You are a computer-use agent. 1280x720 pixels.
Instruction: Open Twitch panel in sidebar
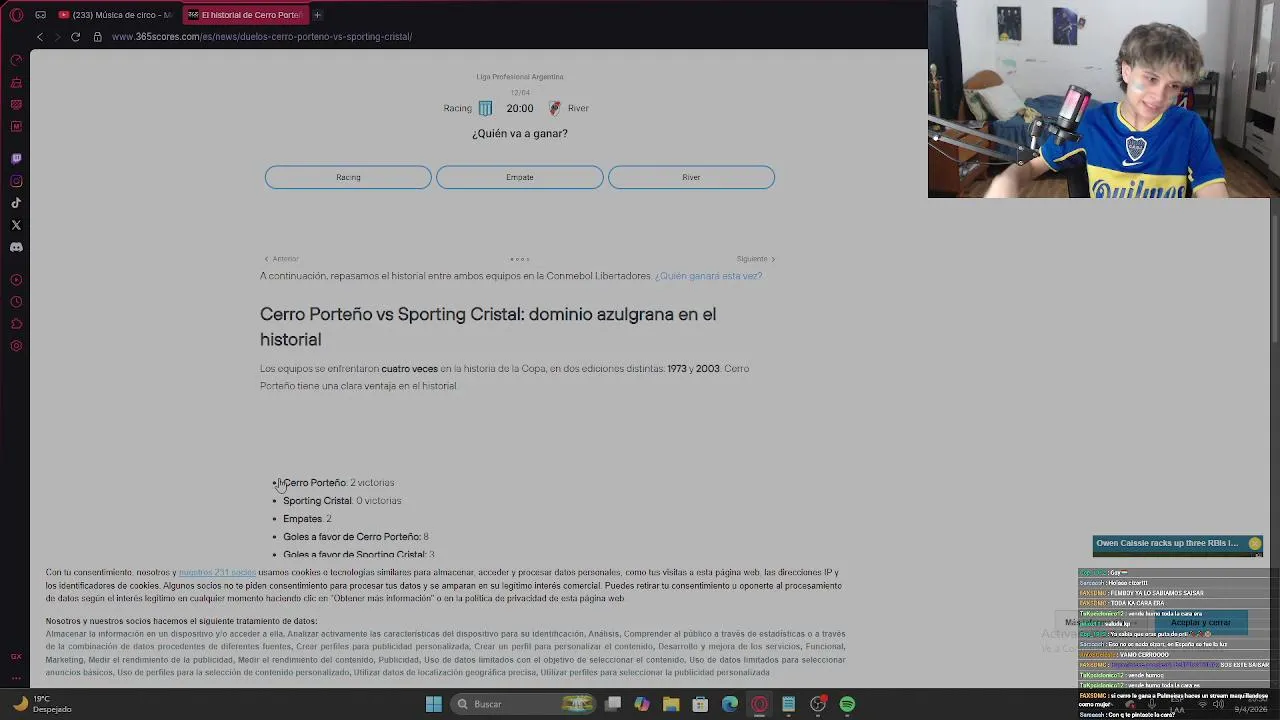(16, 159)
